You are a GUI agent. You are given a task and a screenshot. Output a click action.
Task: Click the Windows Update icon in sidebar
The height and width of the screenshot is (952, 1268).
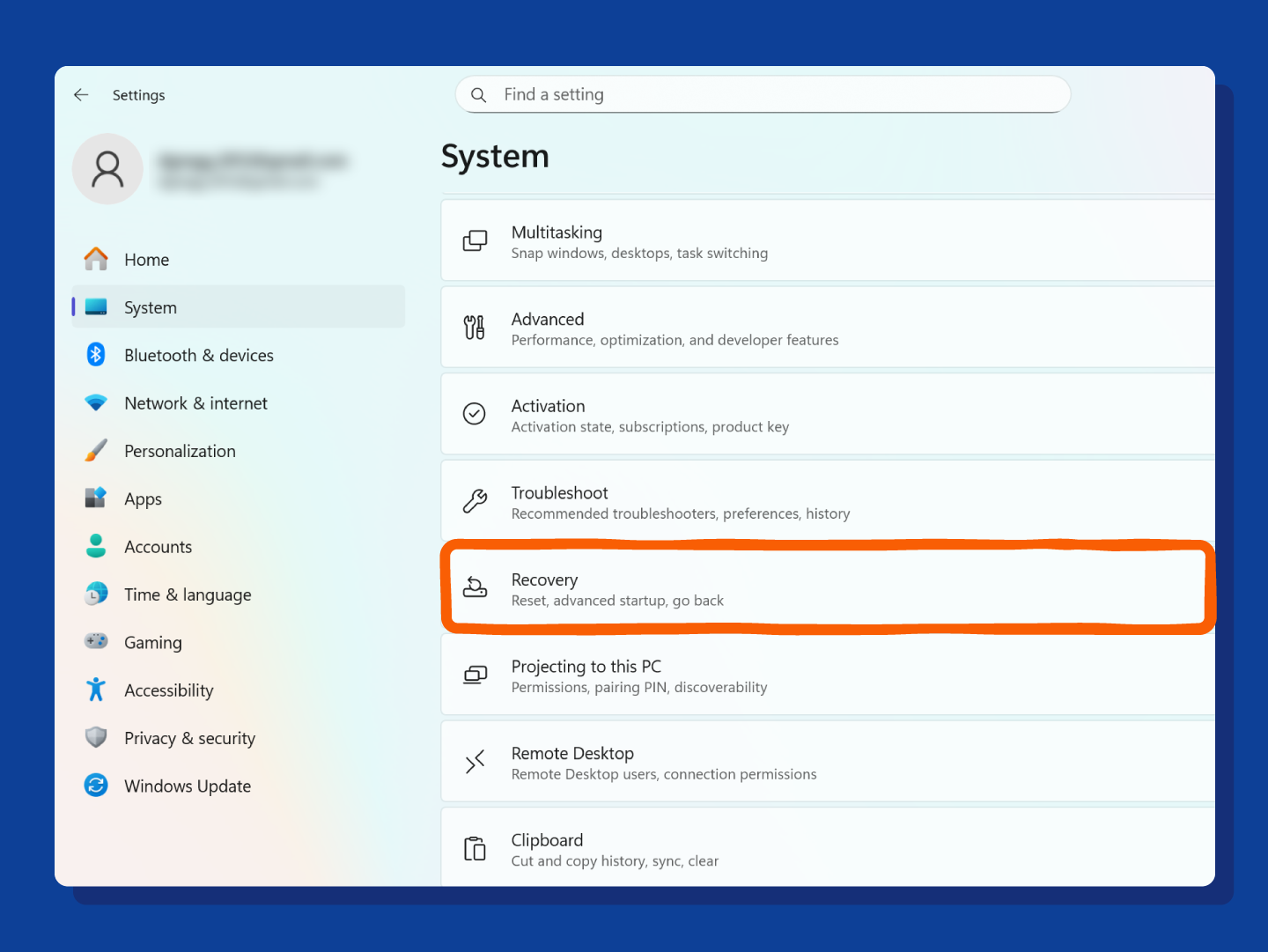tap(95, 785)
